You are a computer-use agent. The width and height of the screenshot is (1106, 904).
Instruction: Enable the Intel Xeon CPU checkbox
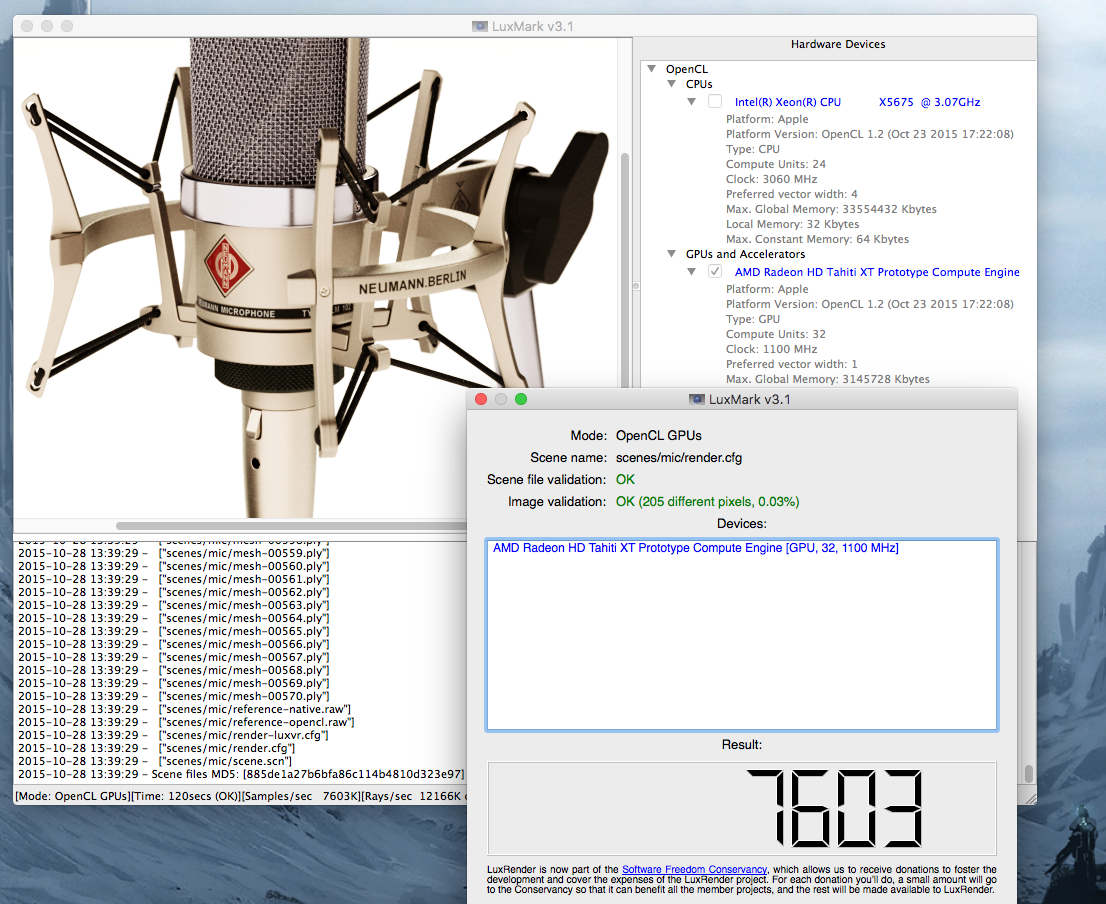(x=714, y=102)
